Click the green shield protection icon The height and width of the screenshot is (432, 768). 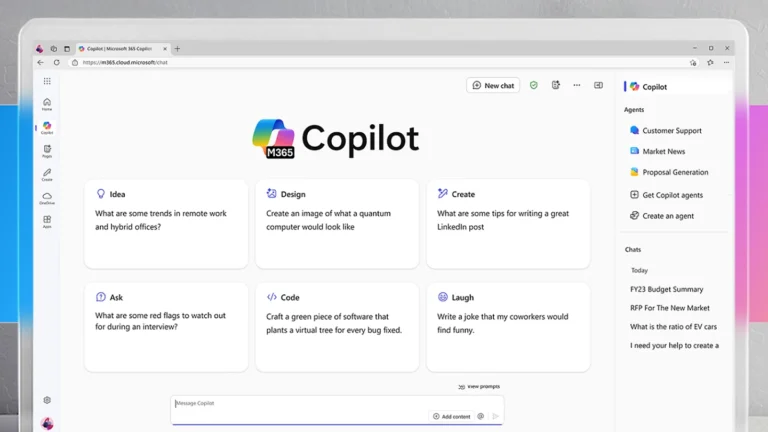[x=533, y=86]
